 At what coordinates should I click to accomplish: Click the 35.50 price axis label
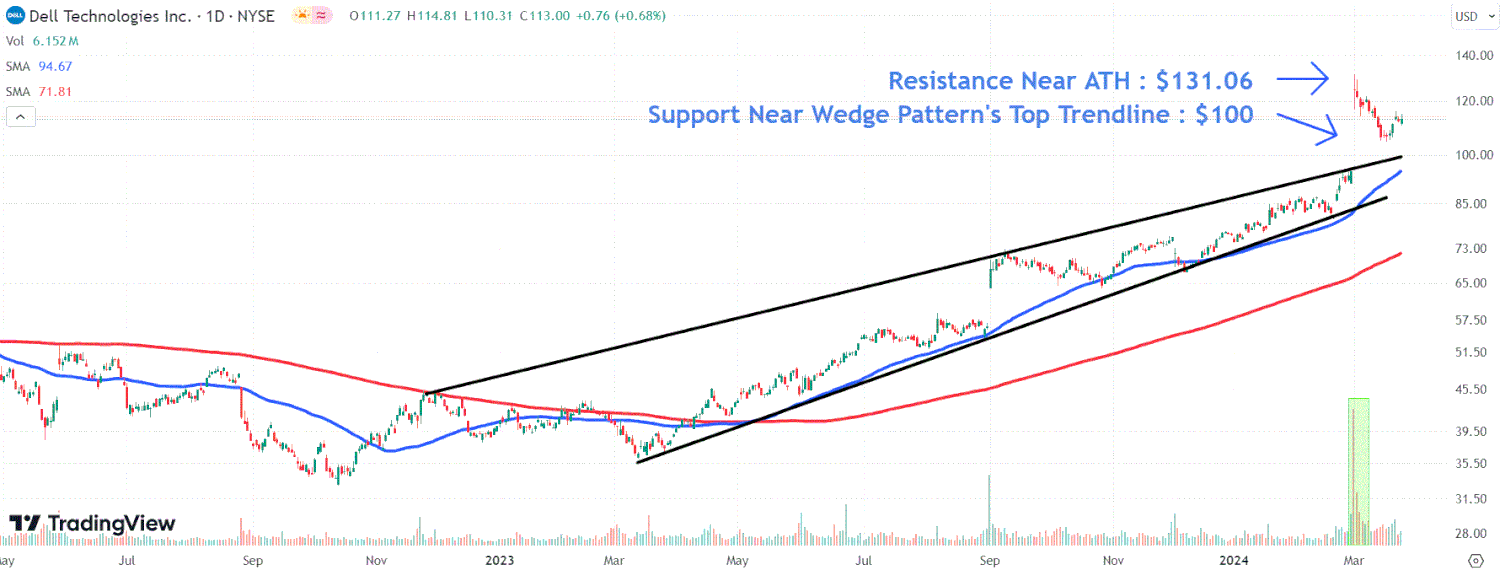1471,464
